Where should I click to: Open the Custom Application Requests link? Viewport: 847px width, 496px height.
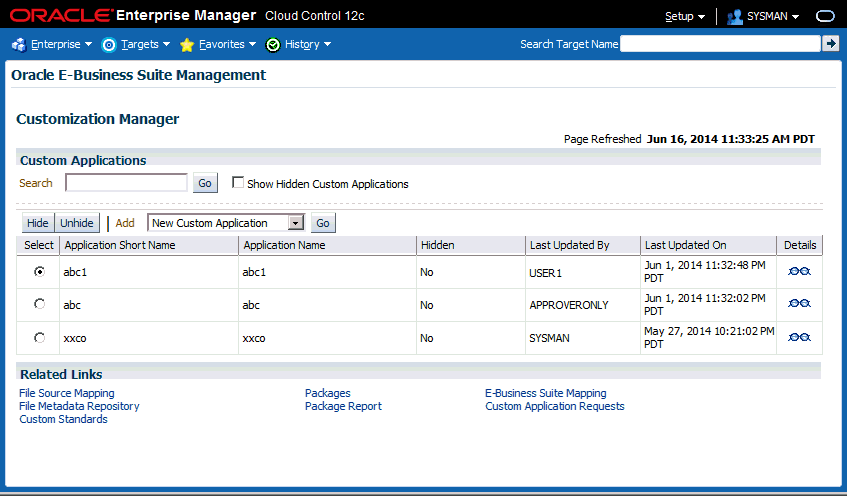(555, 406)
